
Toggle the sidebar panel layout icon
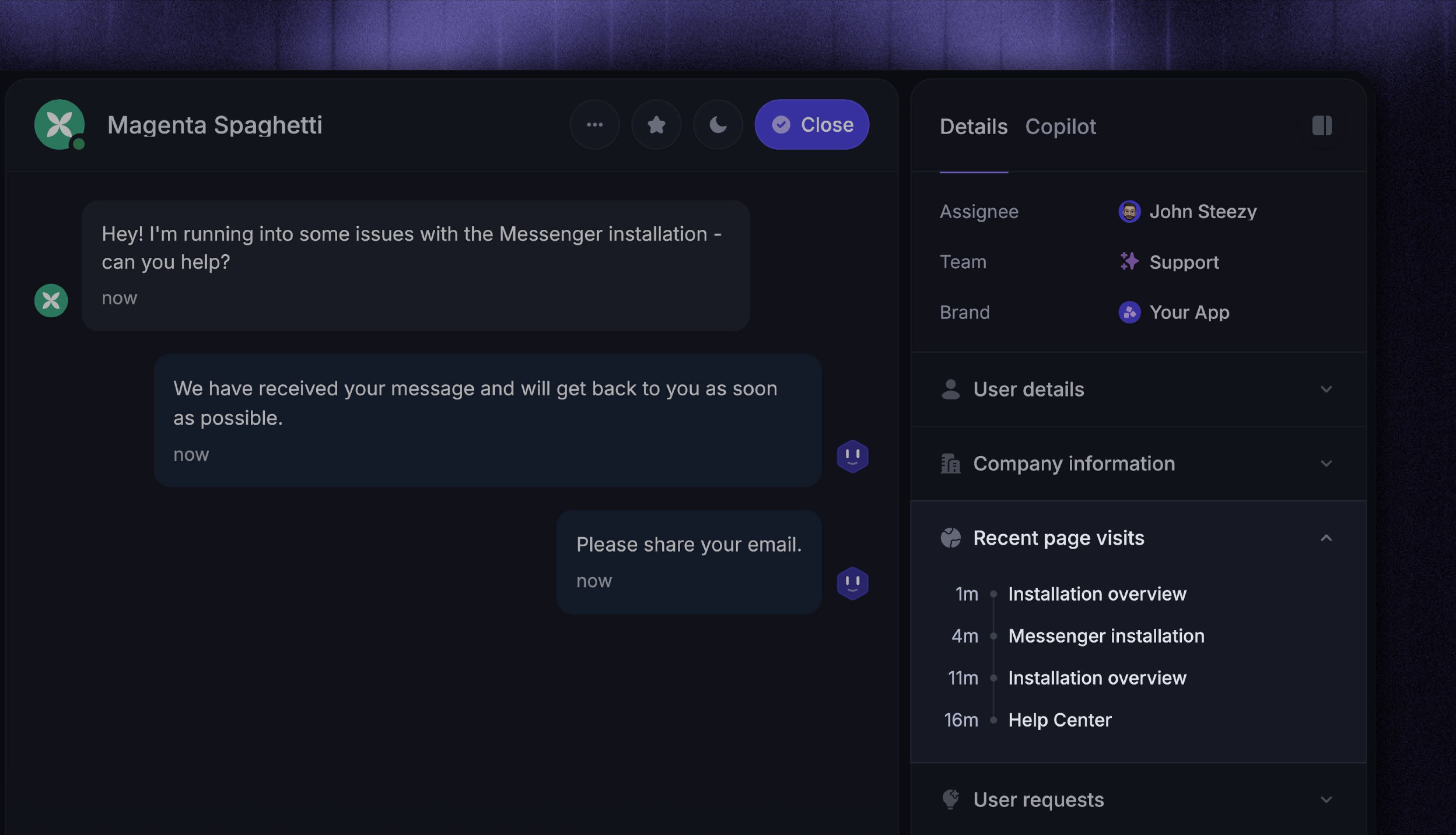click(x=1322, y=126)
